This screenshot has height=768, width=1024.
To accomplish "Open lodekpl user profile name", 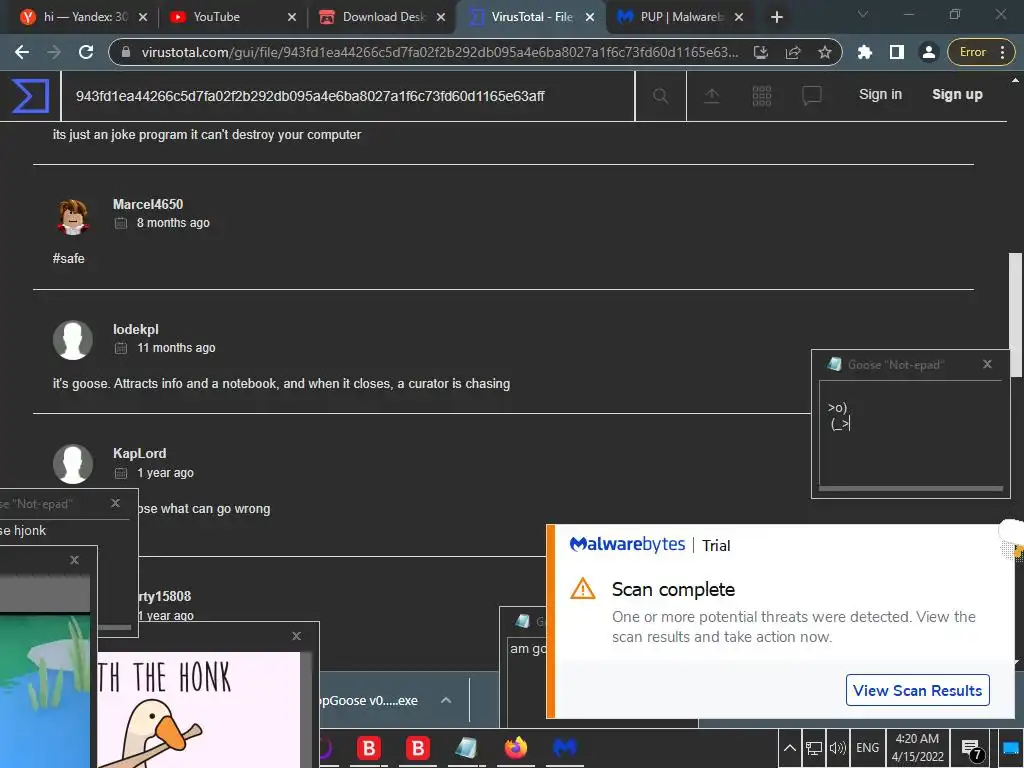I will coord(136,330).
